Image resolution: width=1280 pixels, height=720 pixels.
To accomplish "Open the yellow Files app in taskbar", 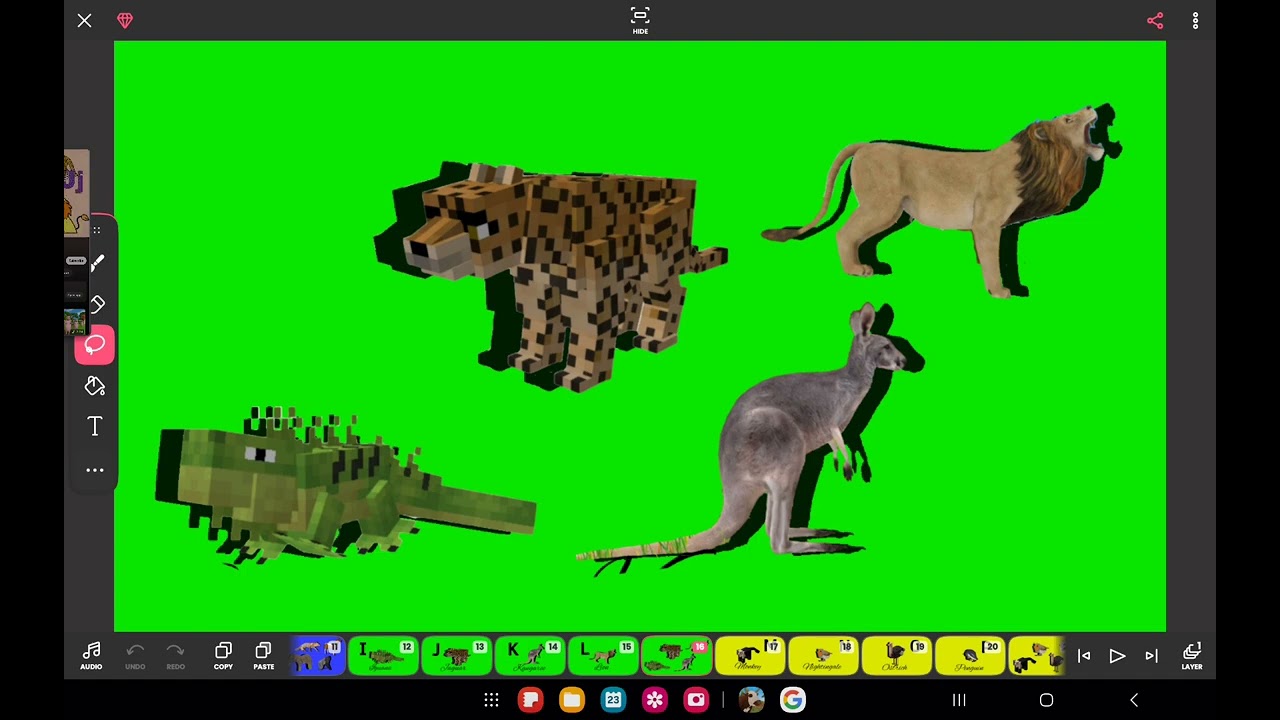I will tap(572, 700).
